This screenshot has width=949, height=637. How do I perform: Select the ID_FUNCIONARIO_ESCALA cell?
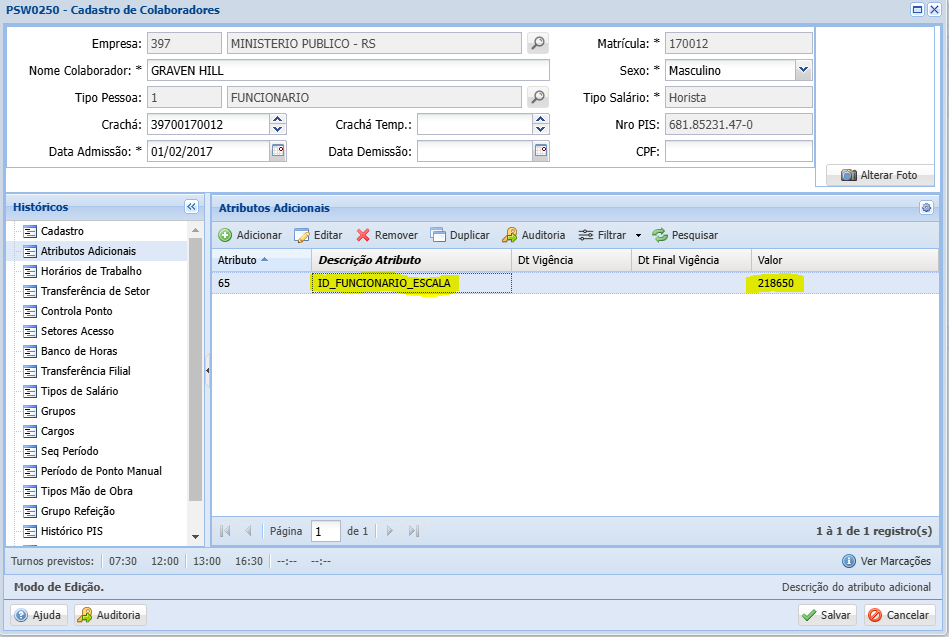pyautogui.click(x=412, y=283)
